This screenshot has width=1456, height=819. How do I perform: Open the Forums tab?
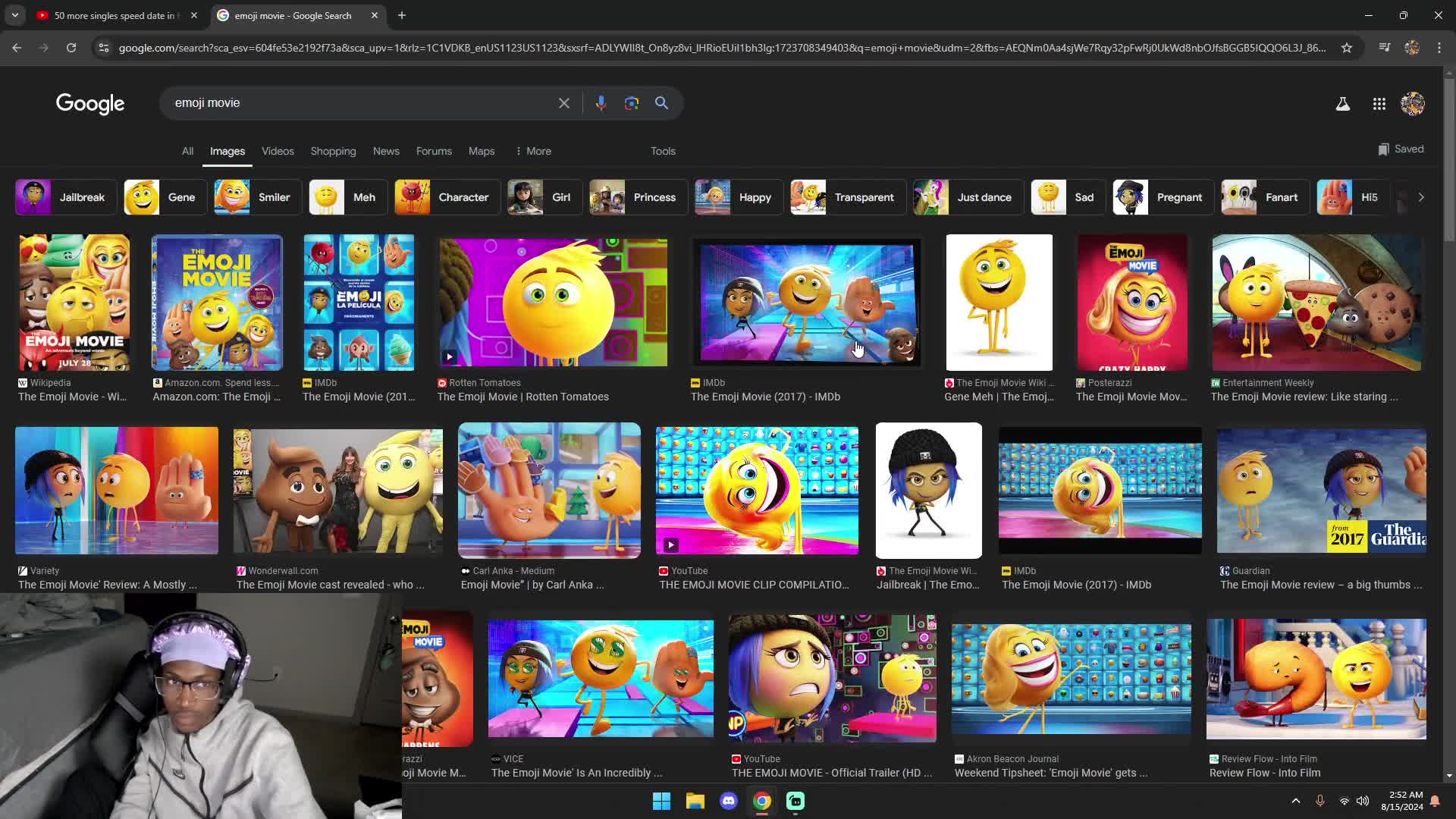[434, 151]
